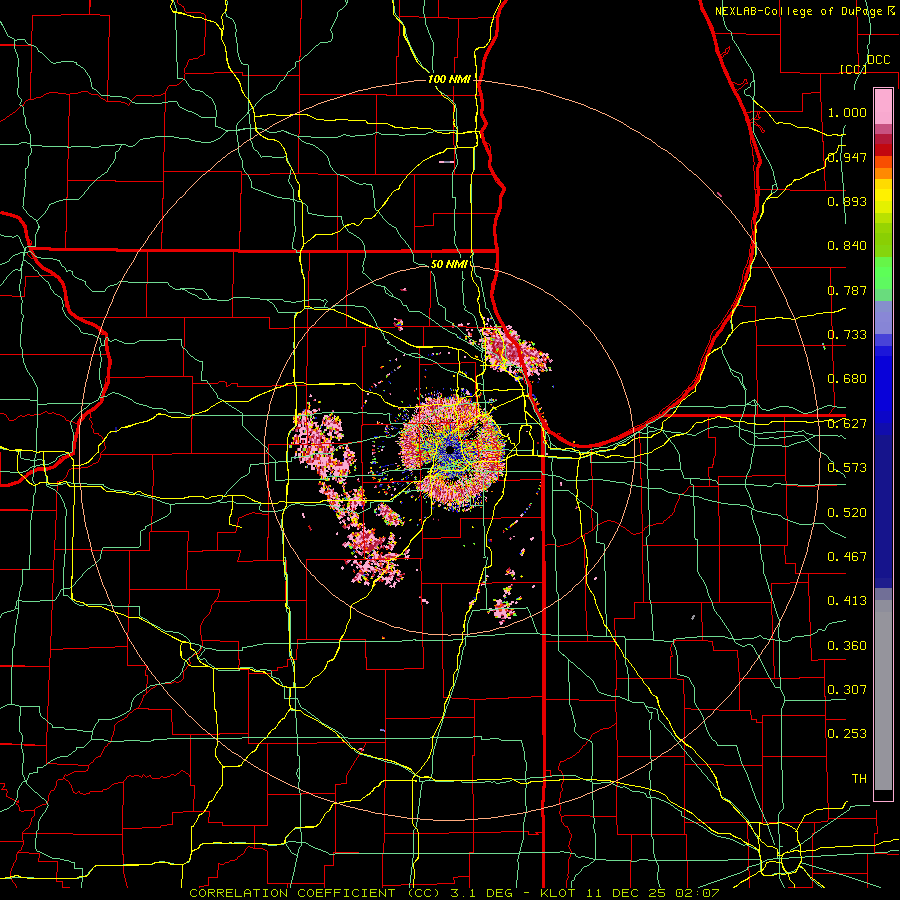Select the 0.573 scale value
This screenshot has height=900, width=900.
click(847, 468)
